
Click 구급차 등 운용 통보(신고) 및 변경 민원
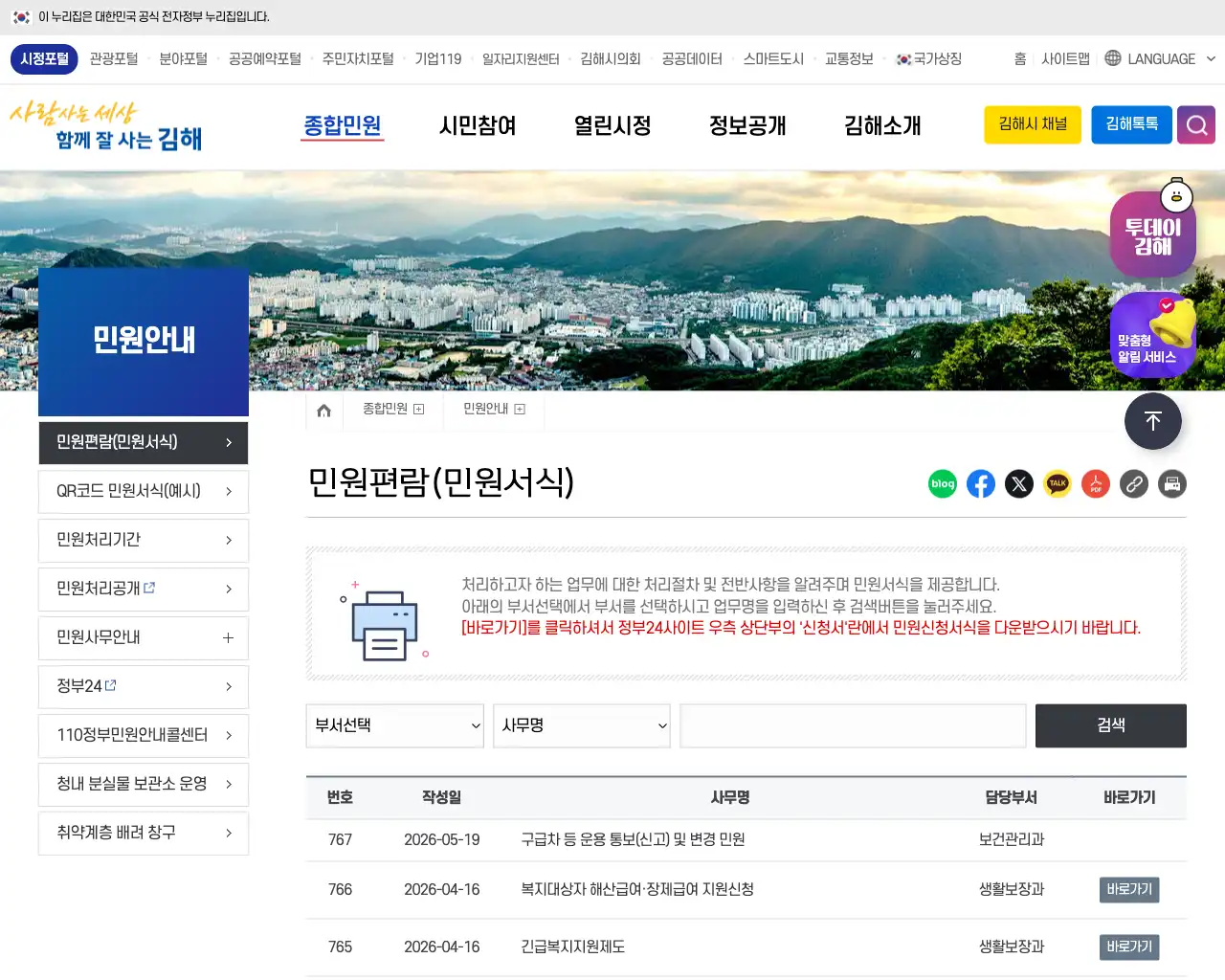(633, 839)
